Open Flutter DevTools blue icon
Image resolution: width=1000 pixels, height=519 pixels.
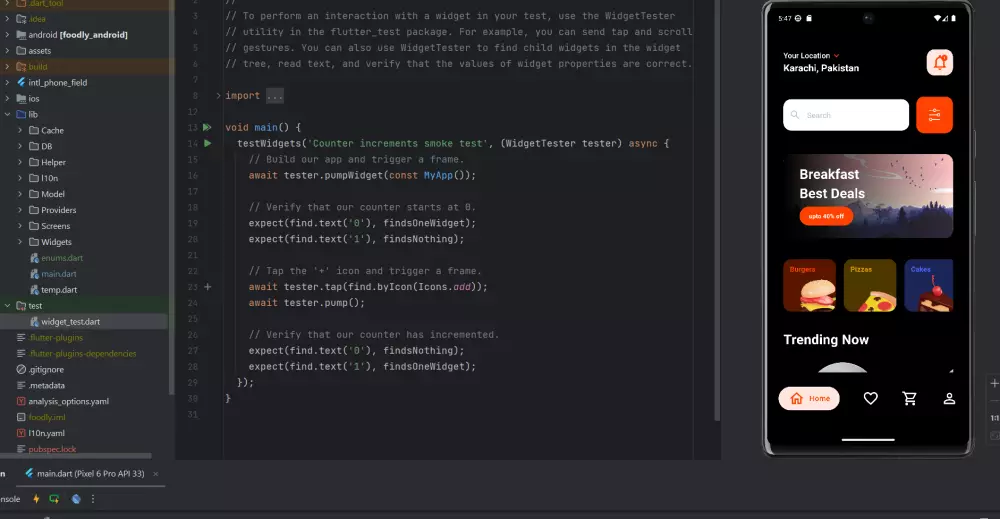point(76,499)
